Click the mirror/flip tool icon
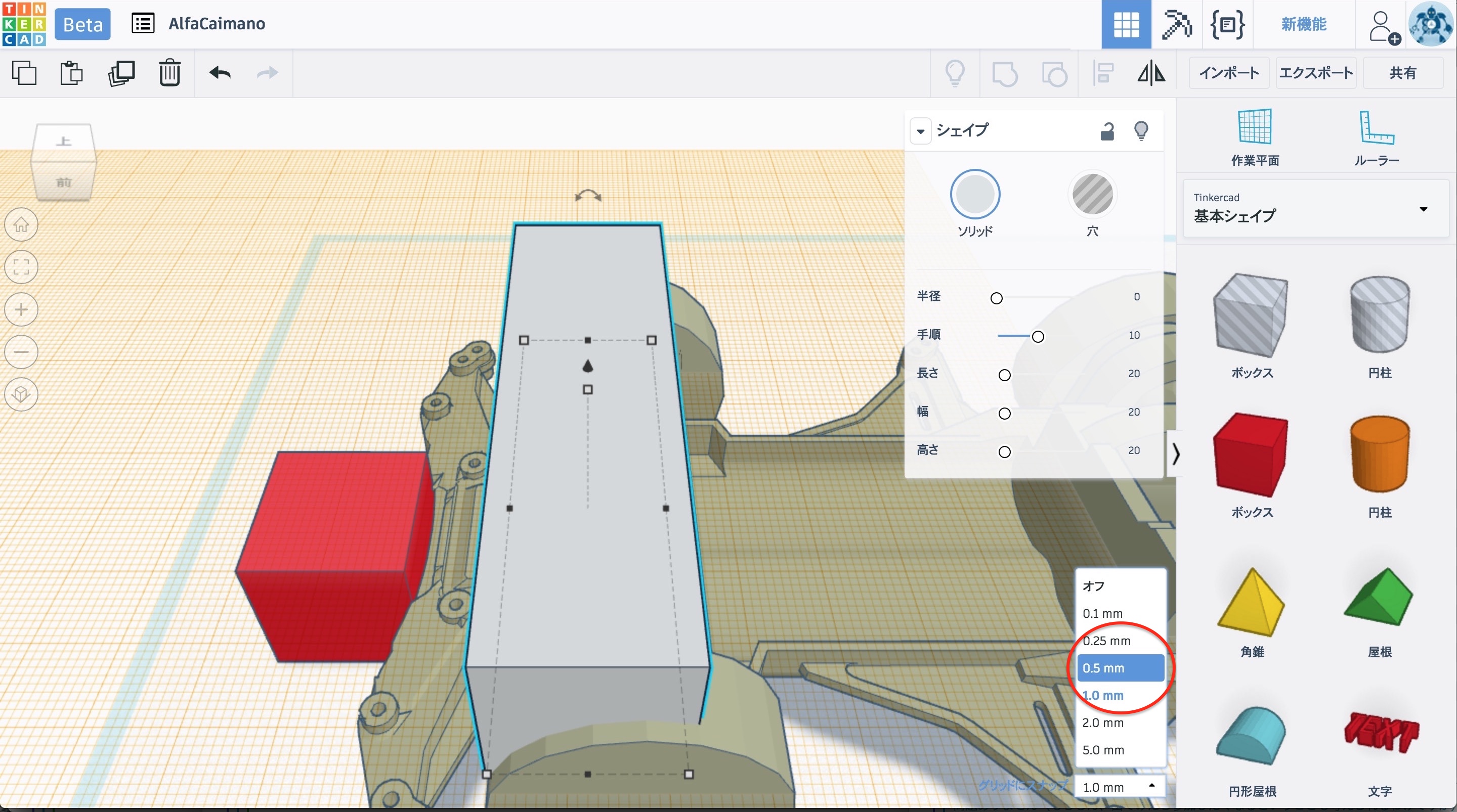The height and width of the screenshot is (812, 1457). click(x=1151, y=73)
